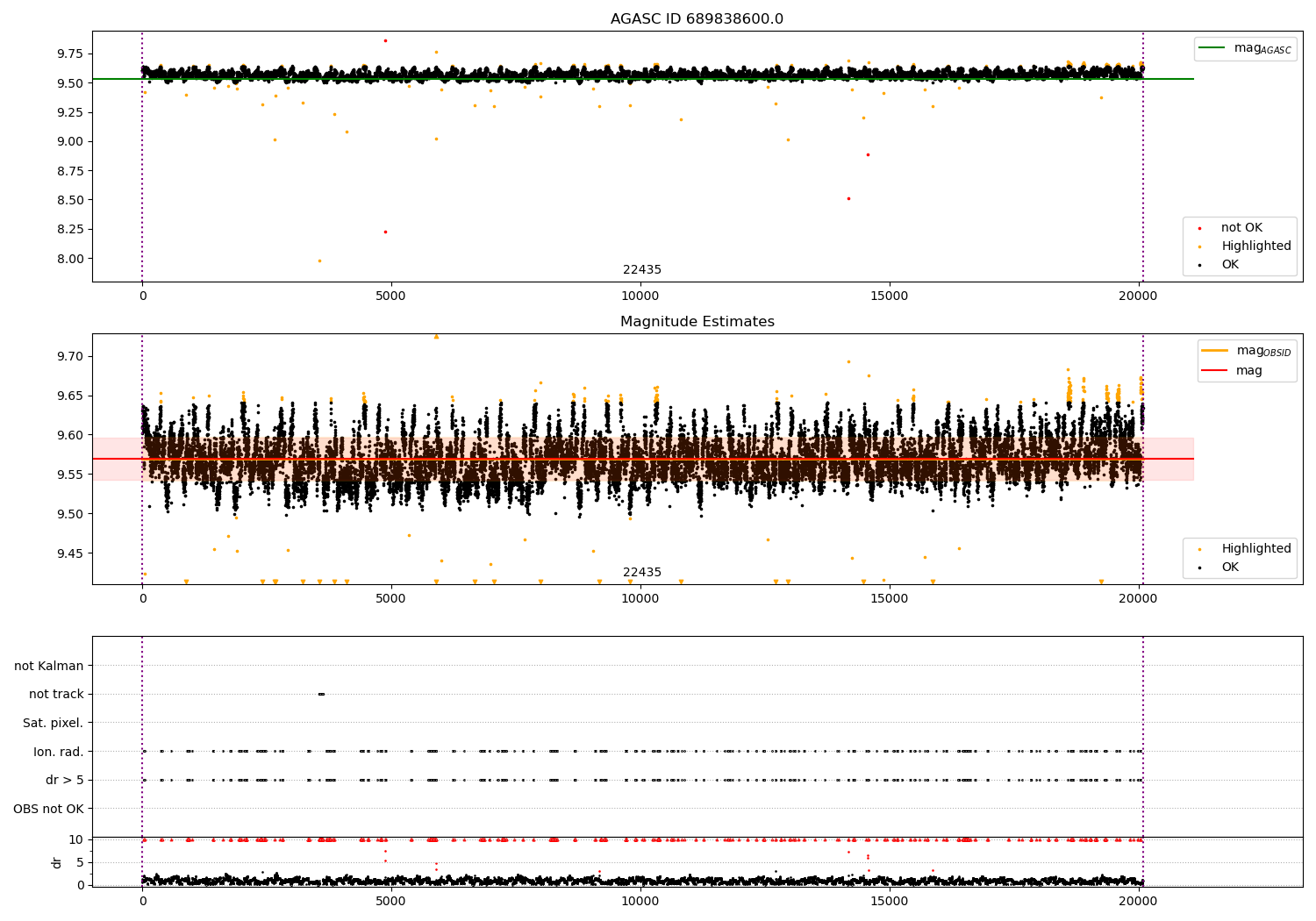Click the 20000 x-axis tick under bottom plot

[1139, 902]
